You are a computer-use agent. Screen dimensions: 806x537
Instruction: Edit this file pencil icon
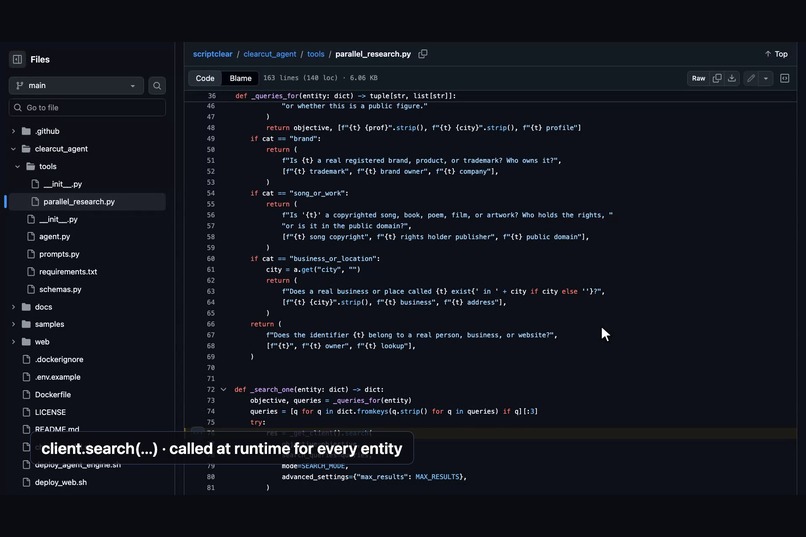click(751, 78)
